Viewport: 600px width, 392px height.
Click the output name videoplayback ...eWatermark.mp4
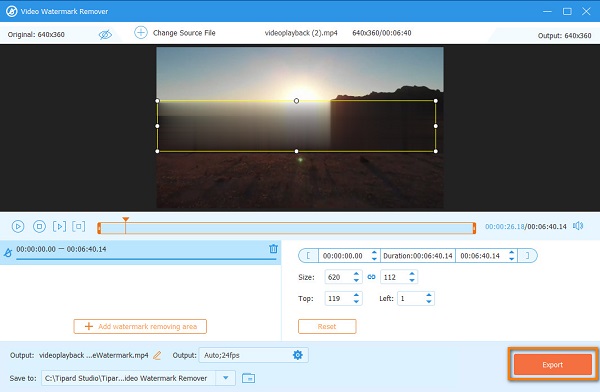(94, 355)
